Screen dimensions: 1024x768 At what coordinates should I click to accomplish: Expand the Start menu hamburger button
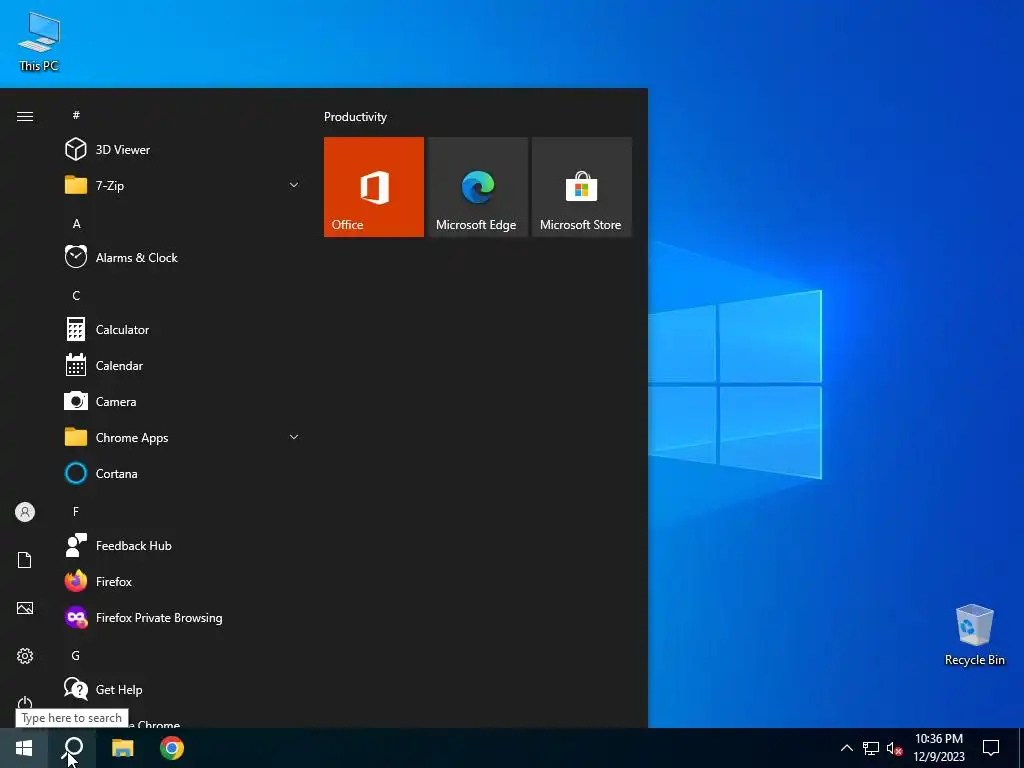[x=25, y=116]
